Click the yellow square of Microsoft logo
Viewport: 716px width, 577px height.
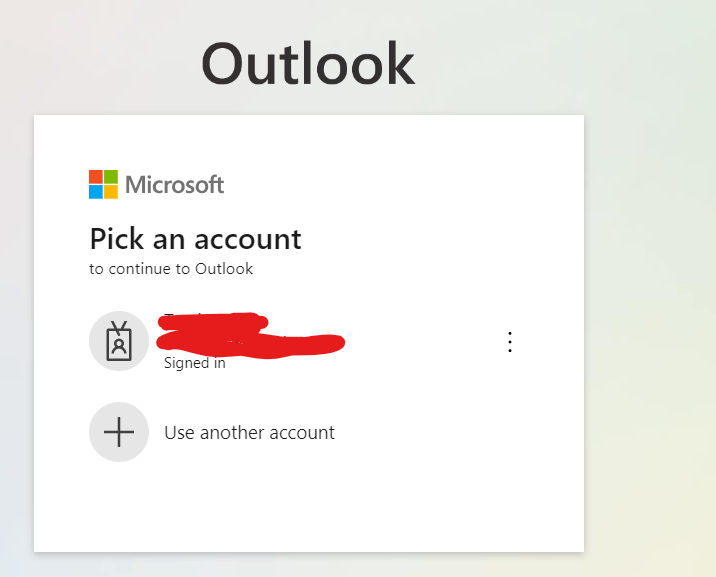coord(111,192)
